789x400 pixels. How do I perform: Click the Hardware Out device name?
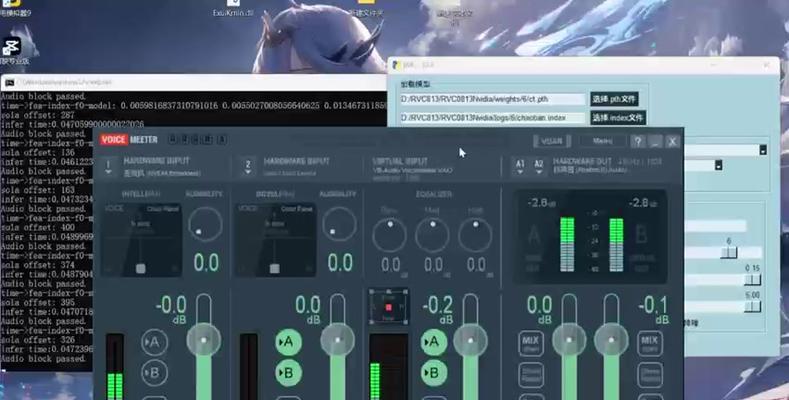pos(590,171)
